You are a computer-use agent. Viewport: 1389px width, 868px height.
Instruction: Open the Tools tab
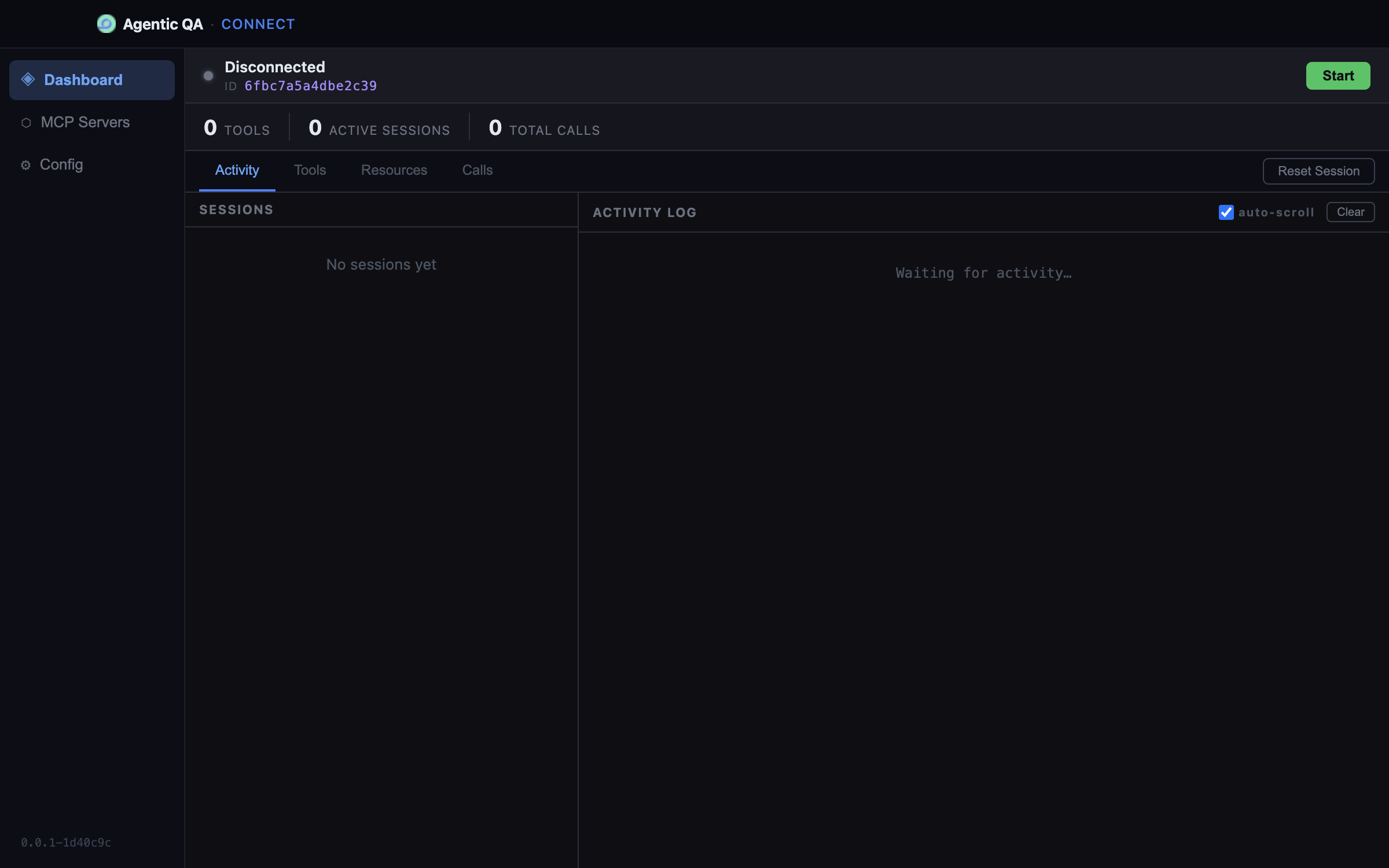point(310,170)
